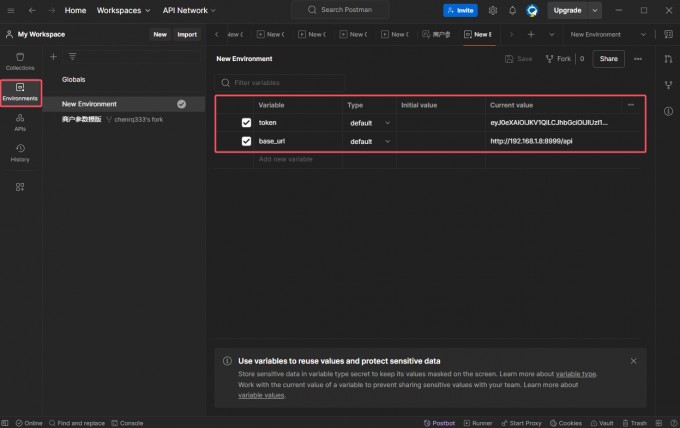Open Runner in status bar
The height and width of the screenshot is (428, 680).
click(x=477, y=423)
